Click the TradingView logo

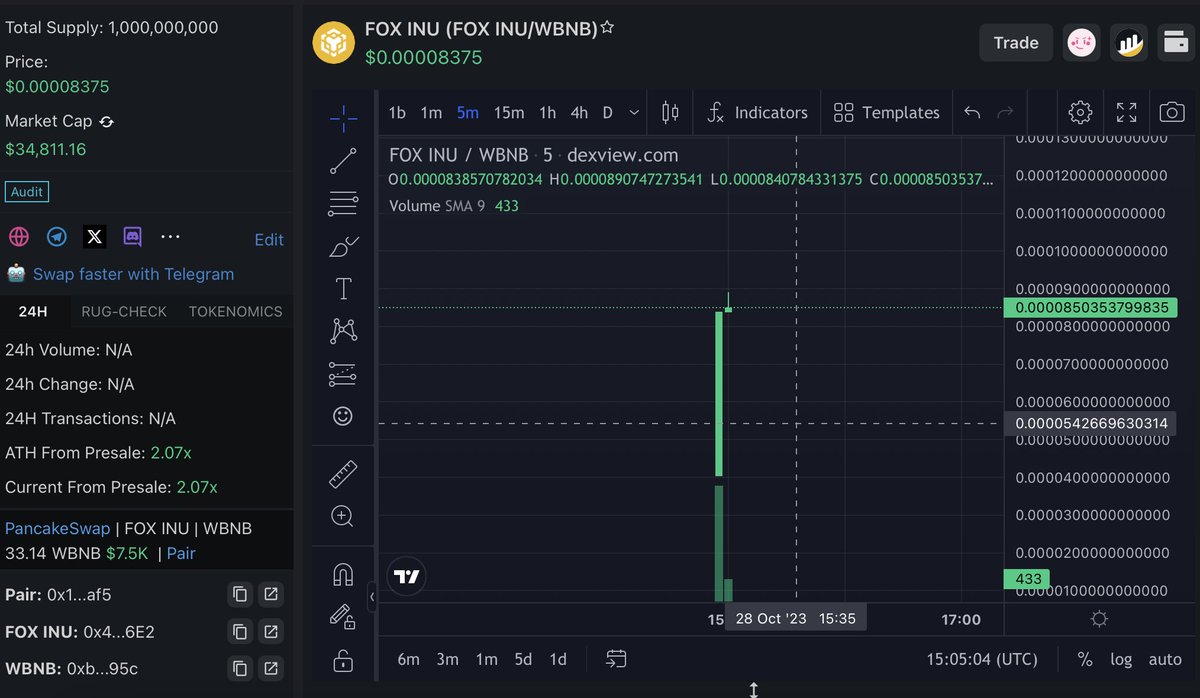tap(407, 576)
